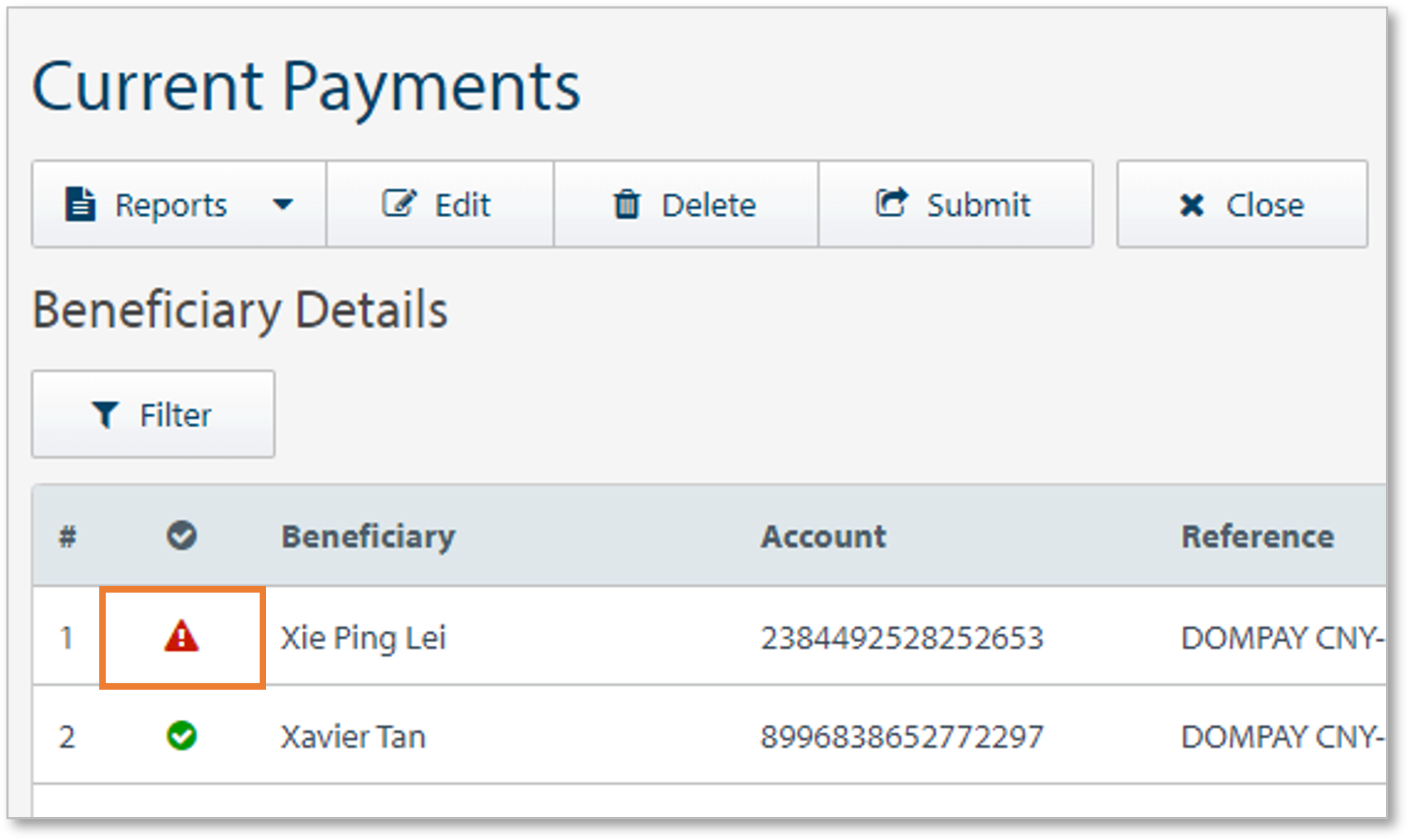
Task: Click the green checkmark for Xavier Tan
Action: click(x=181, y=735)
